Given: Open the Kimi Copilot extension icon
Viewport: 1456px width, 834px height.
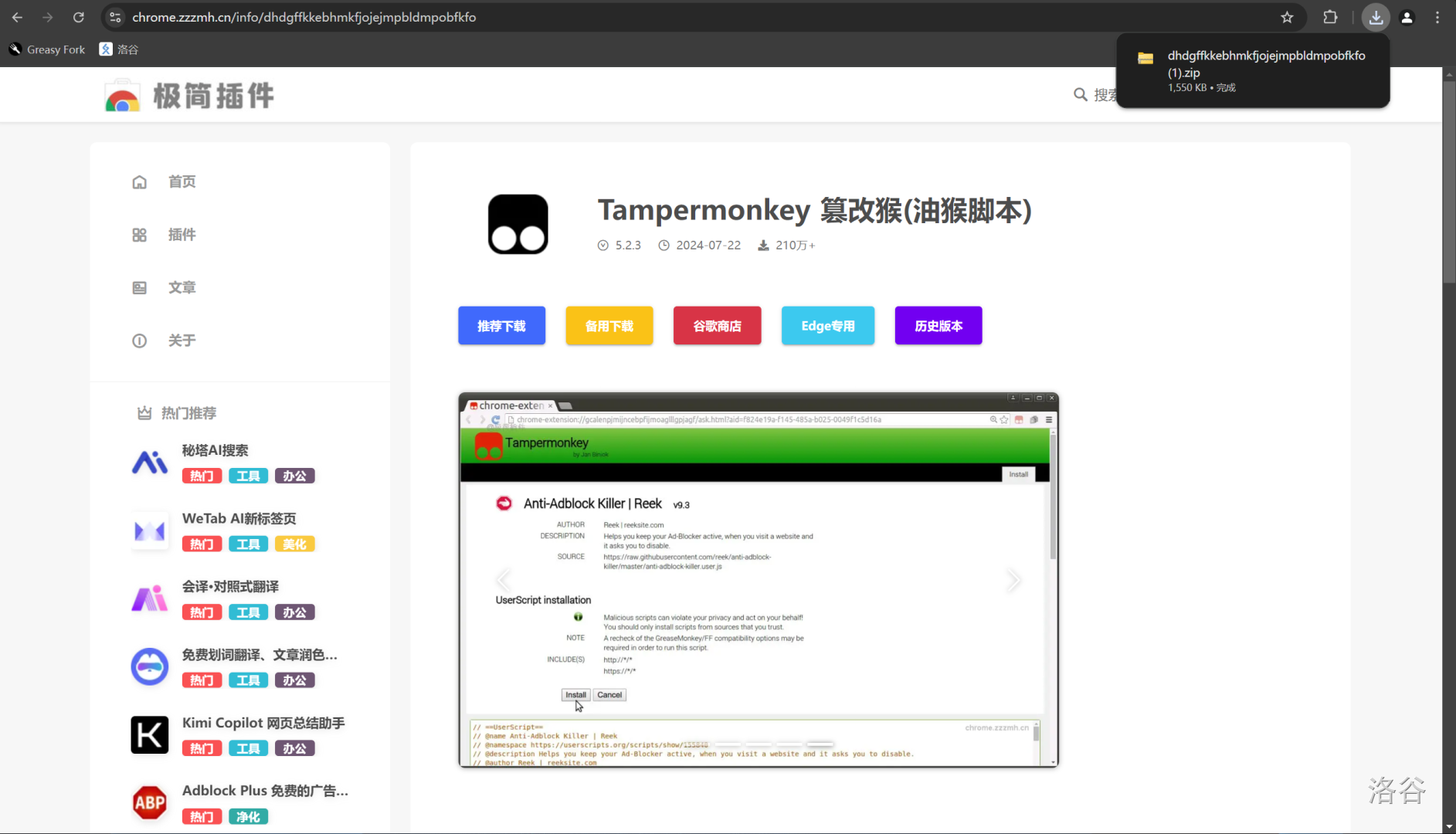Looking at the screenshot, I should pyautogui.click(x=150, y=734).
